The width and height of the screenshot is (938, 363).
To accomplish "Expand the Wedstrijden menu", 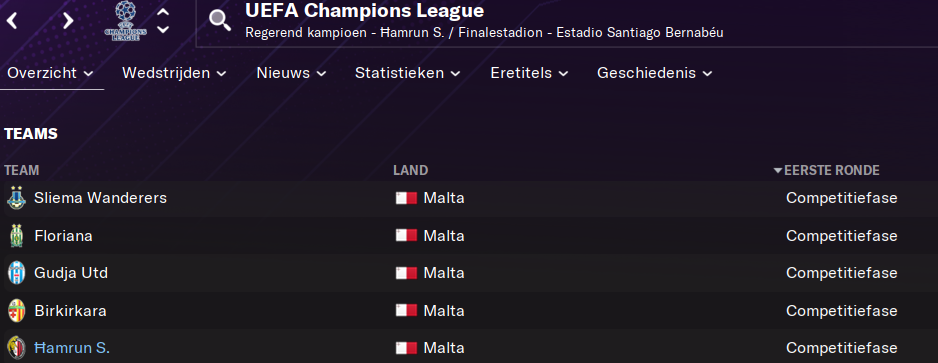I will click(x=174, y=74).
